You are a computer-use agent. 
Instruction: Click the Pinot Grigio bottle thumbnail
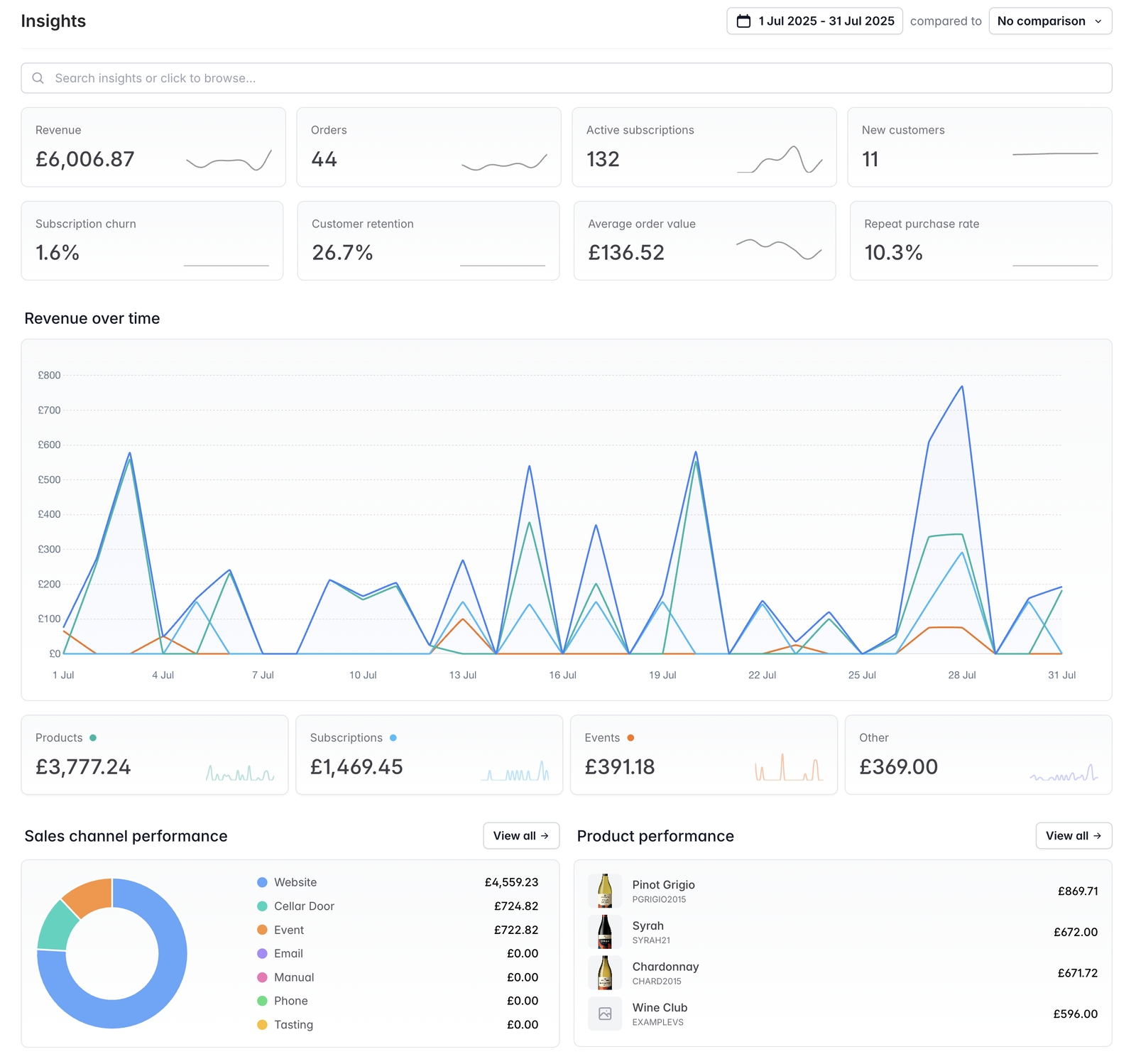[x=604, y=891]
